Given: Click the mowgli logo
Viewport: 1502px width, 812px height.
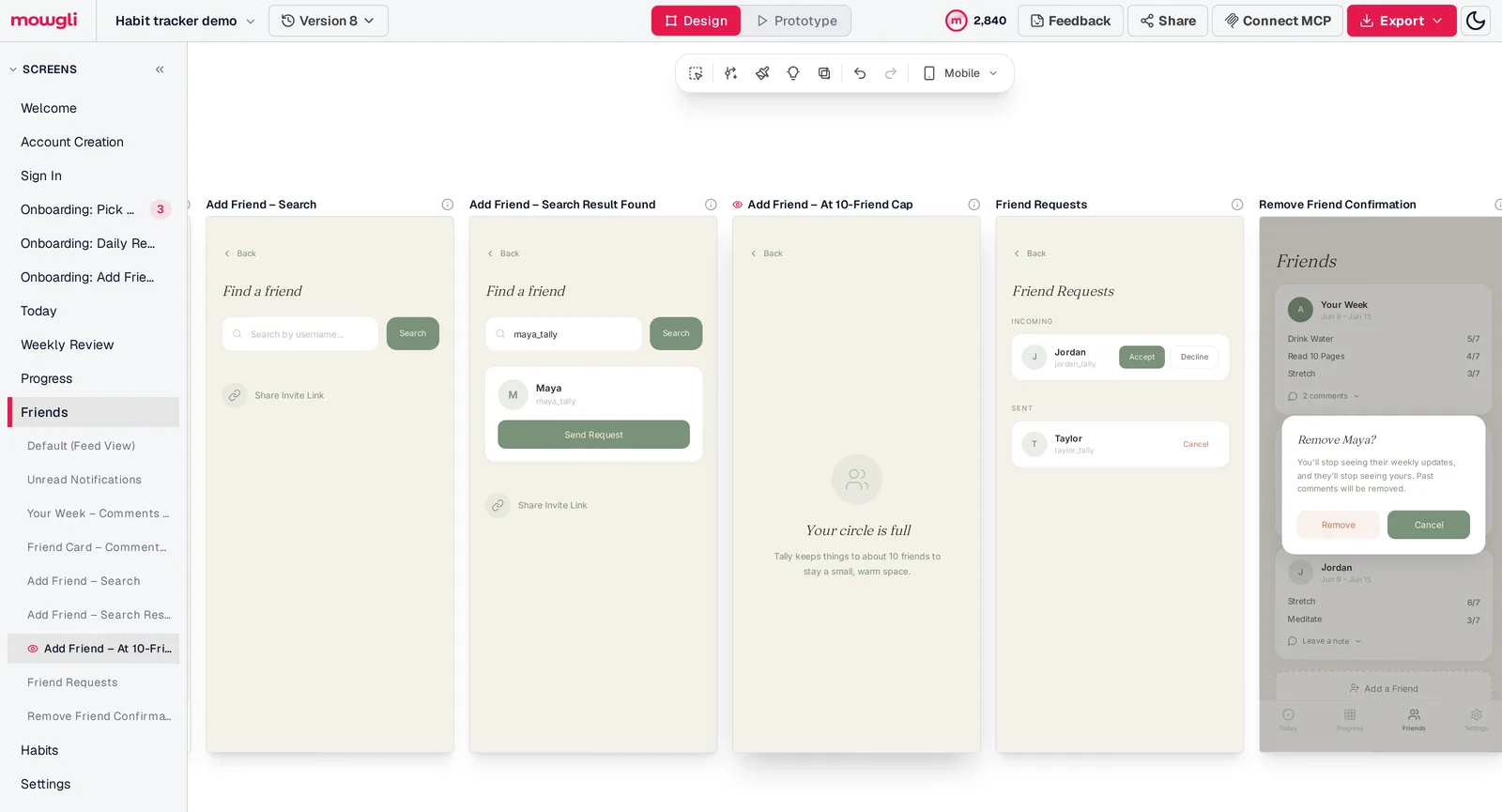Looking at the screenshot, I should 44,20.
